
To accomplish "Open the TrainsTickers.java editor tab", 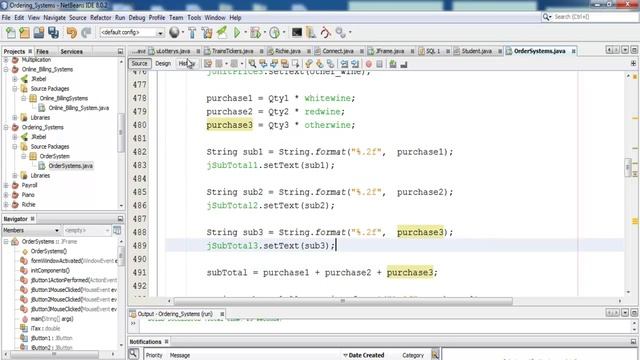I will tap(233, 51).
